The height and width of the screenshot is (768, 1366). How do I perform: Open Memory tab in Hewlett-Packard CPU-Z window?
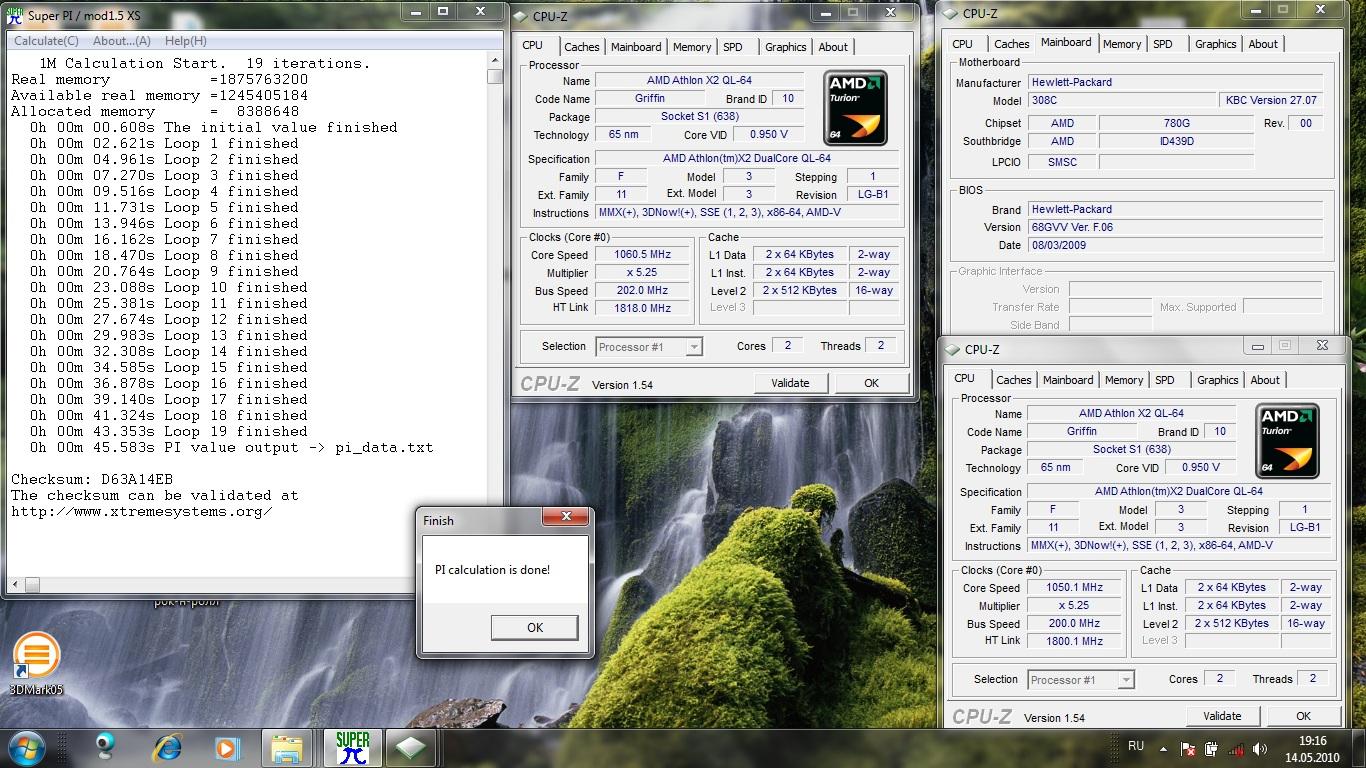(x=1122, y=44)
